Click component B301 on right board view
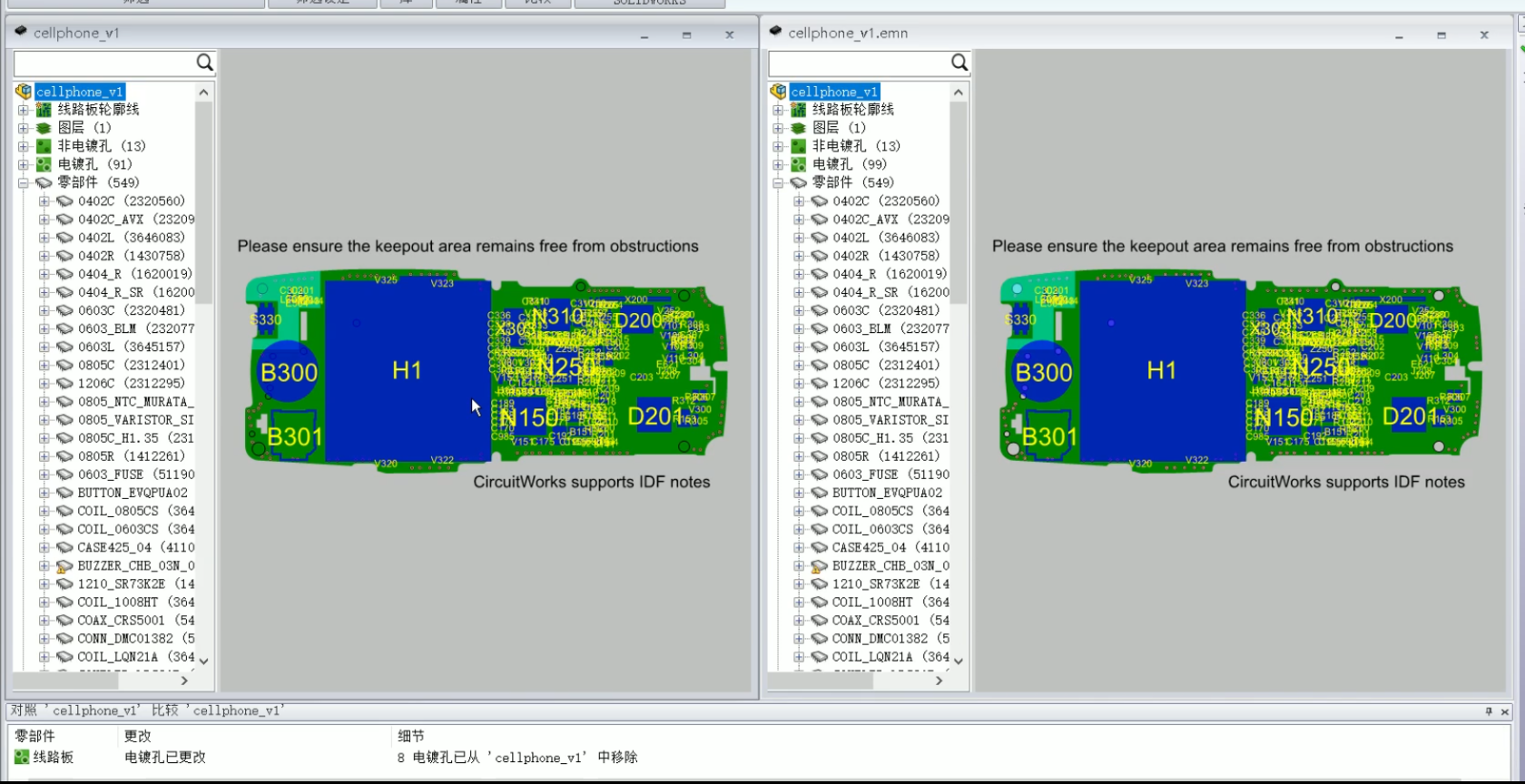1525x784 pixels. coord(1049,437)
